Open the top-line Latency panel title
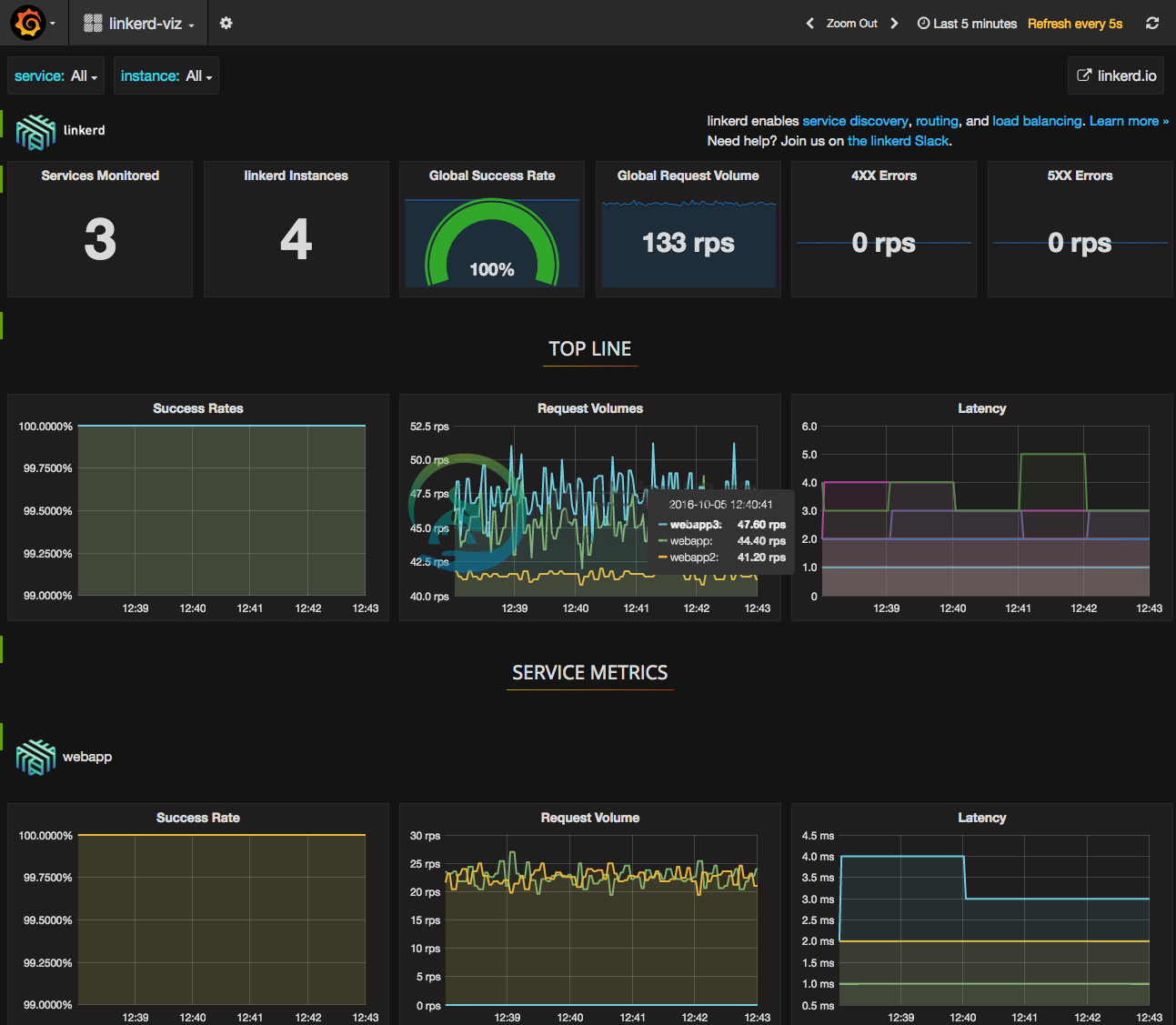1176x1025 pixels. pos(982,408)
